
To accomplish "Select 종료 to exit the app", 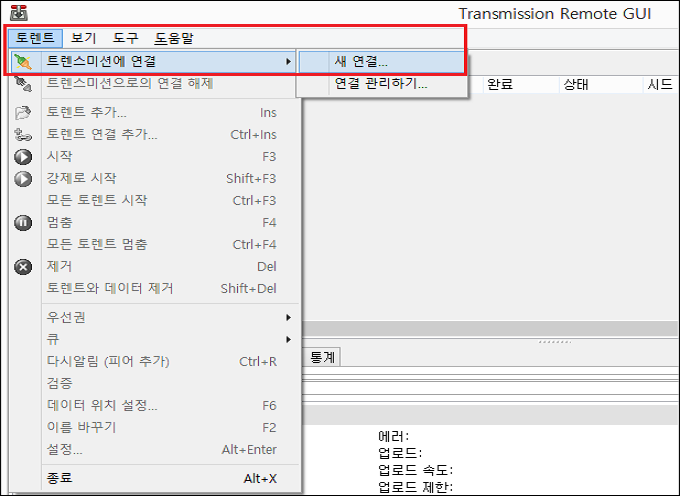I will point(154,479).
